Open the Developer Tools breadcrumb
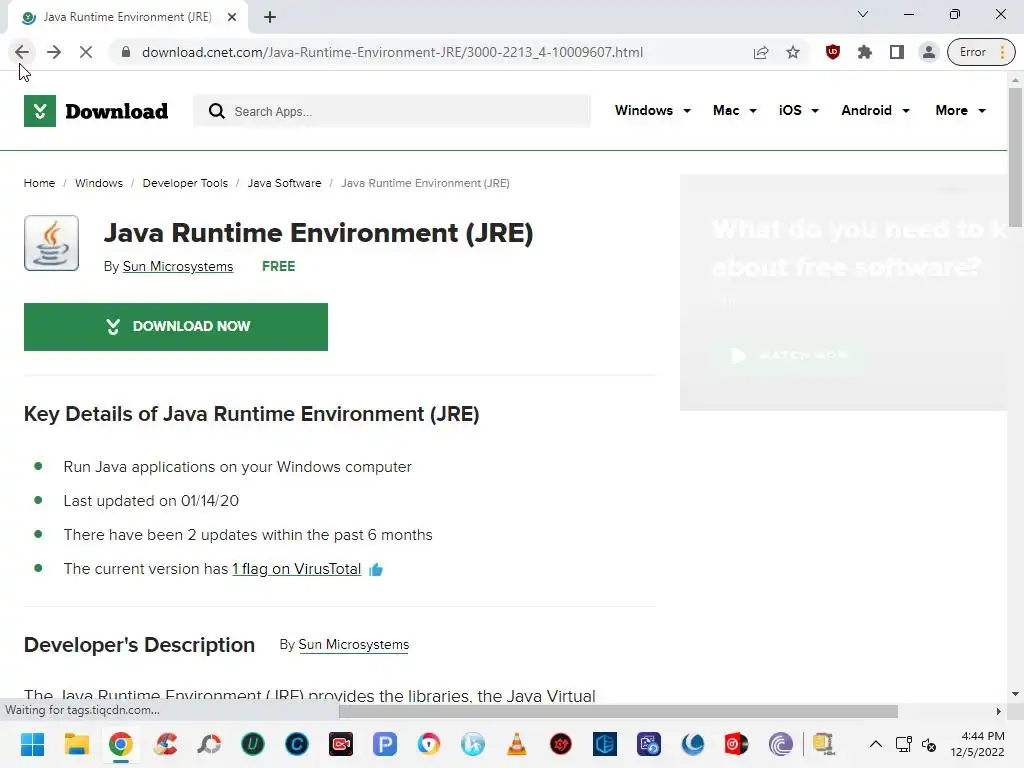The height and width of the screenshot is (768, 1024). click(x=185, y=183)
